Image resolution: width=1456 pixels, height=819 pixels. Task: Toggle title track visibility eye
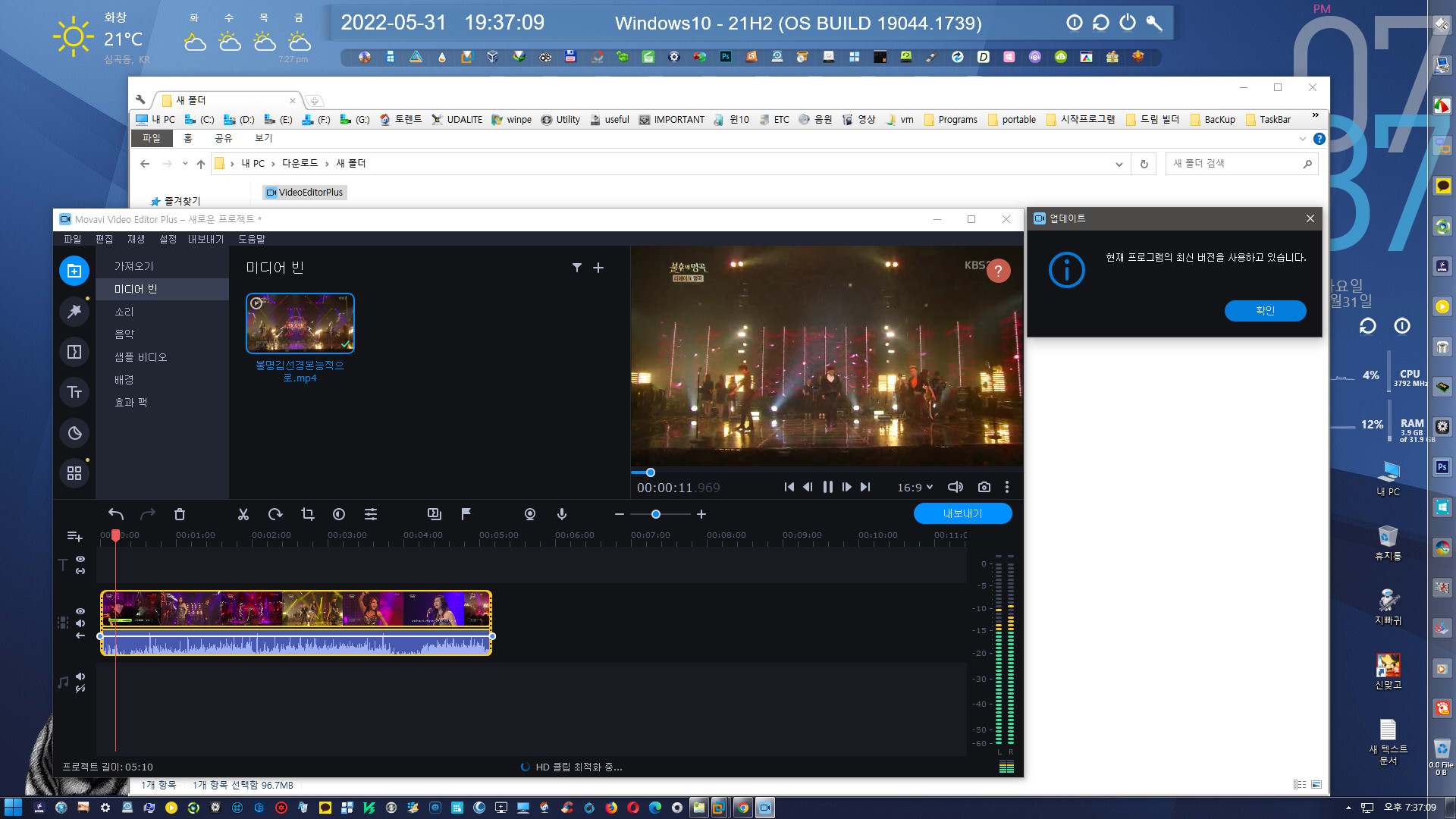(x=80, y=559)
